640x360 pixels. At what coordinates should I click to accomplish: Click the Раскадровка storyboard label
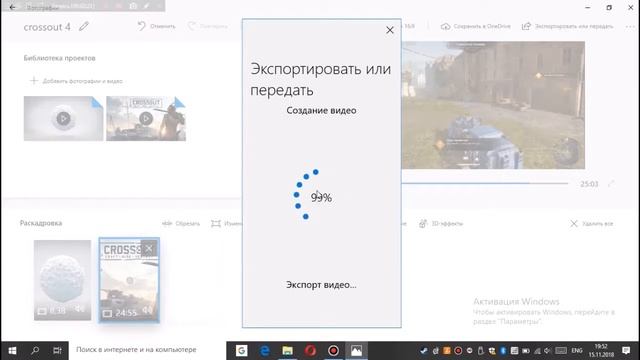[x=41, y=223]
